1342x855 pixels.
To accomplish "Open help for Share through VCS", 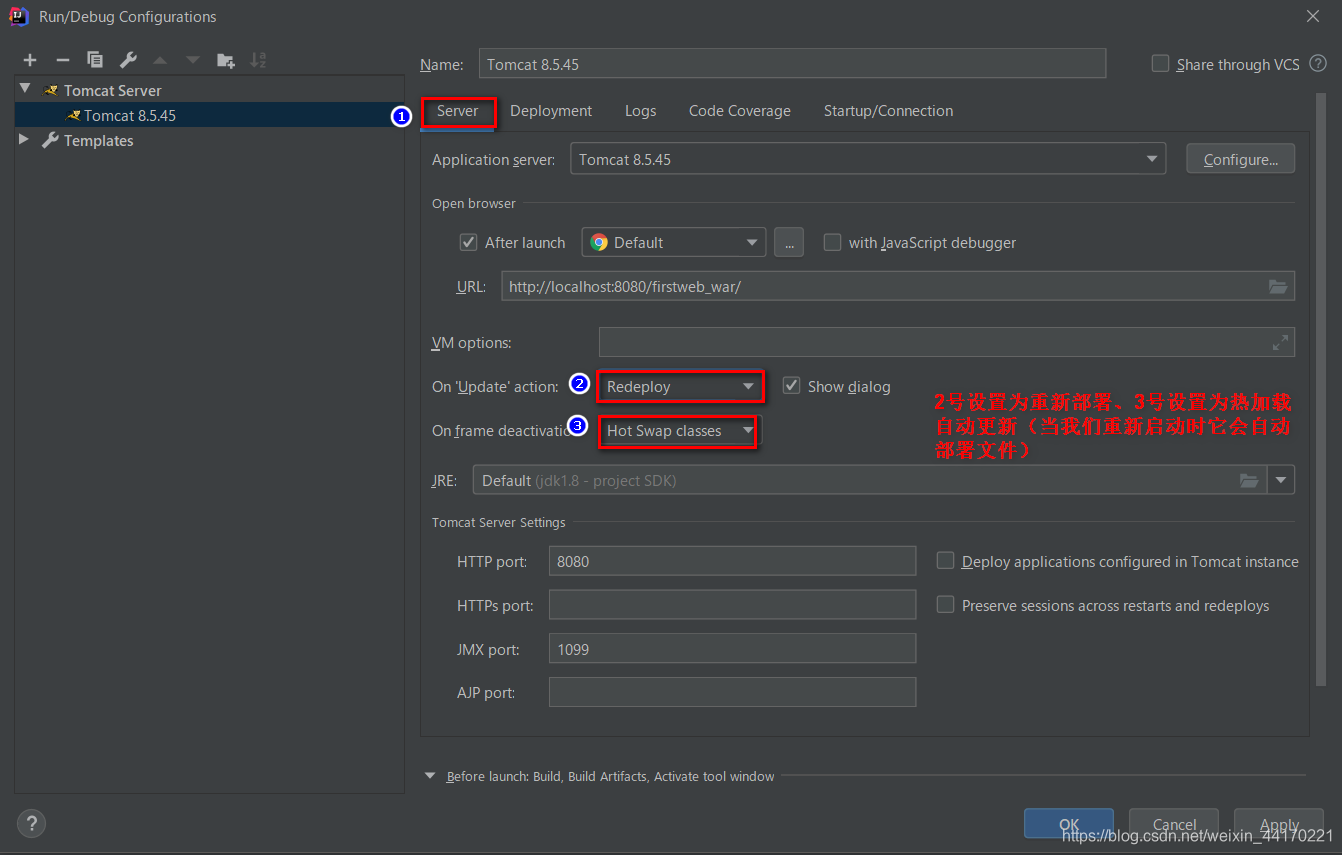I will (x=1318, y=64).
